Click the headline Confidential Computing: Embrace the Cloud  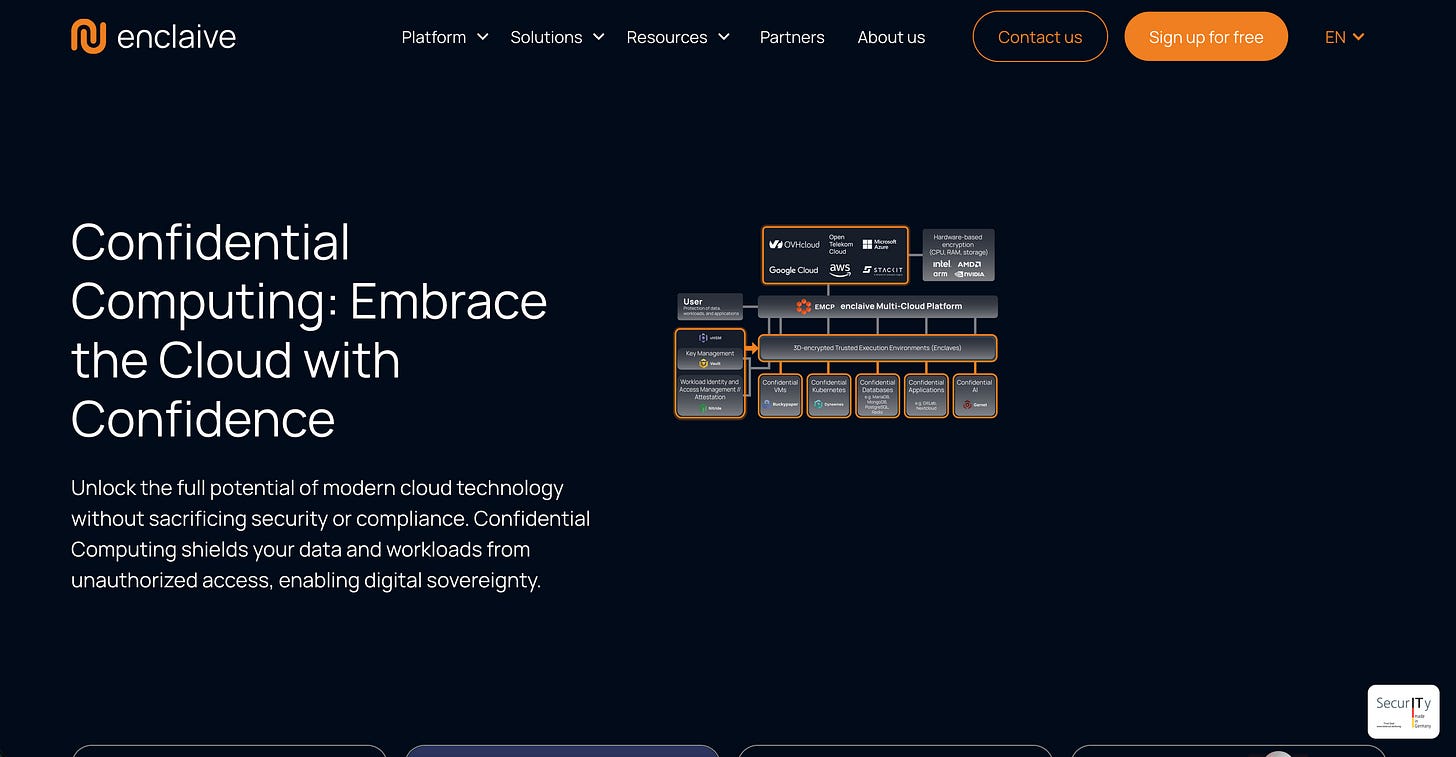[309, 330]
